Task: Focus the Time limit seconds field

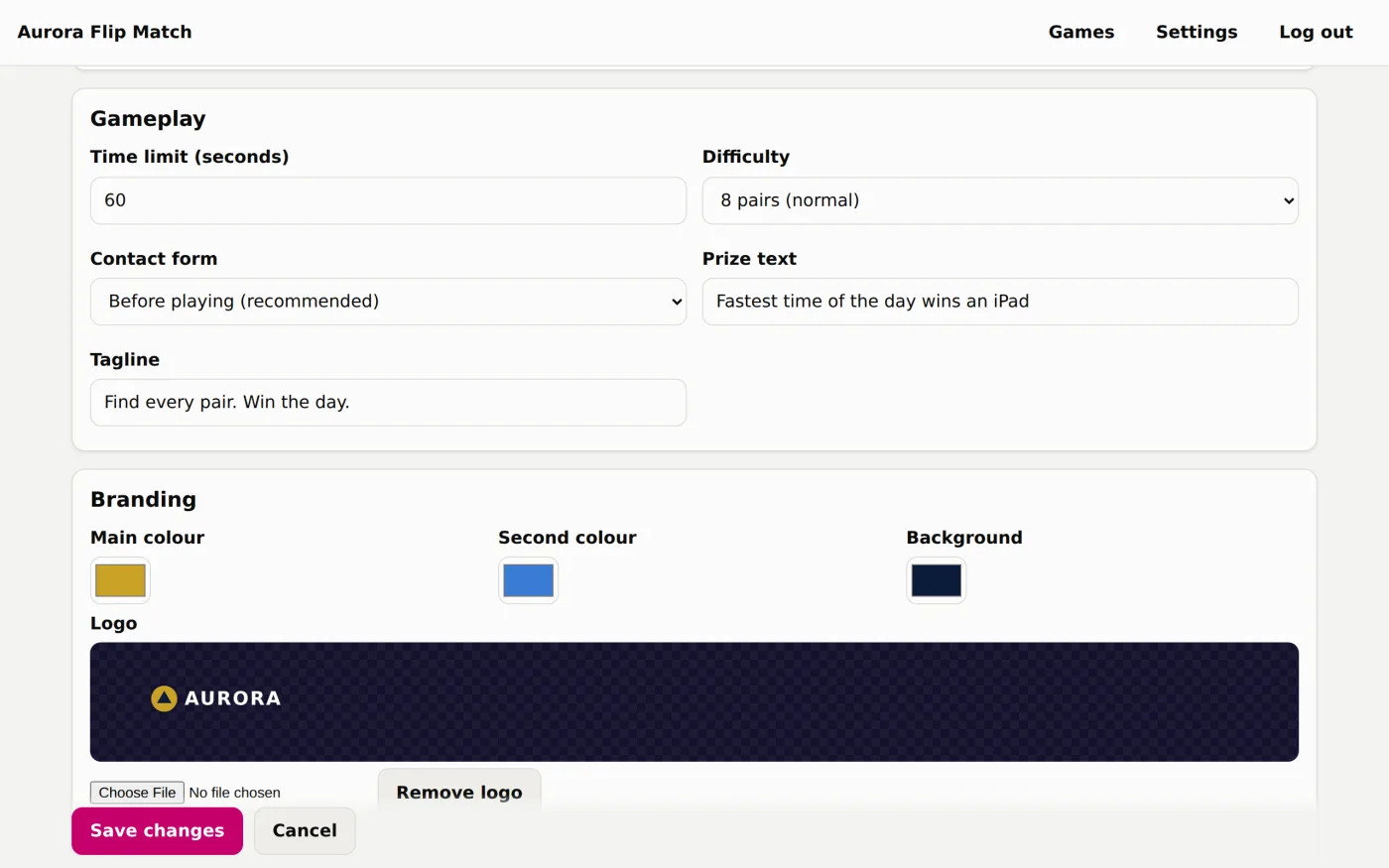Action: click(388, 200)
